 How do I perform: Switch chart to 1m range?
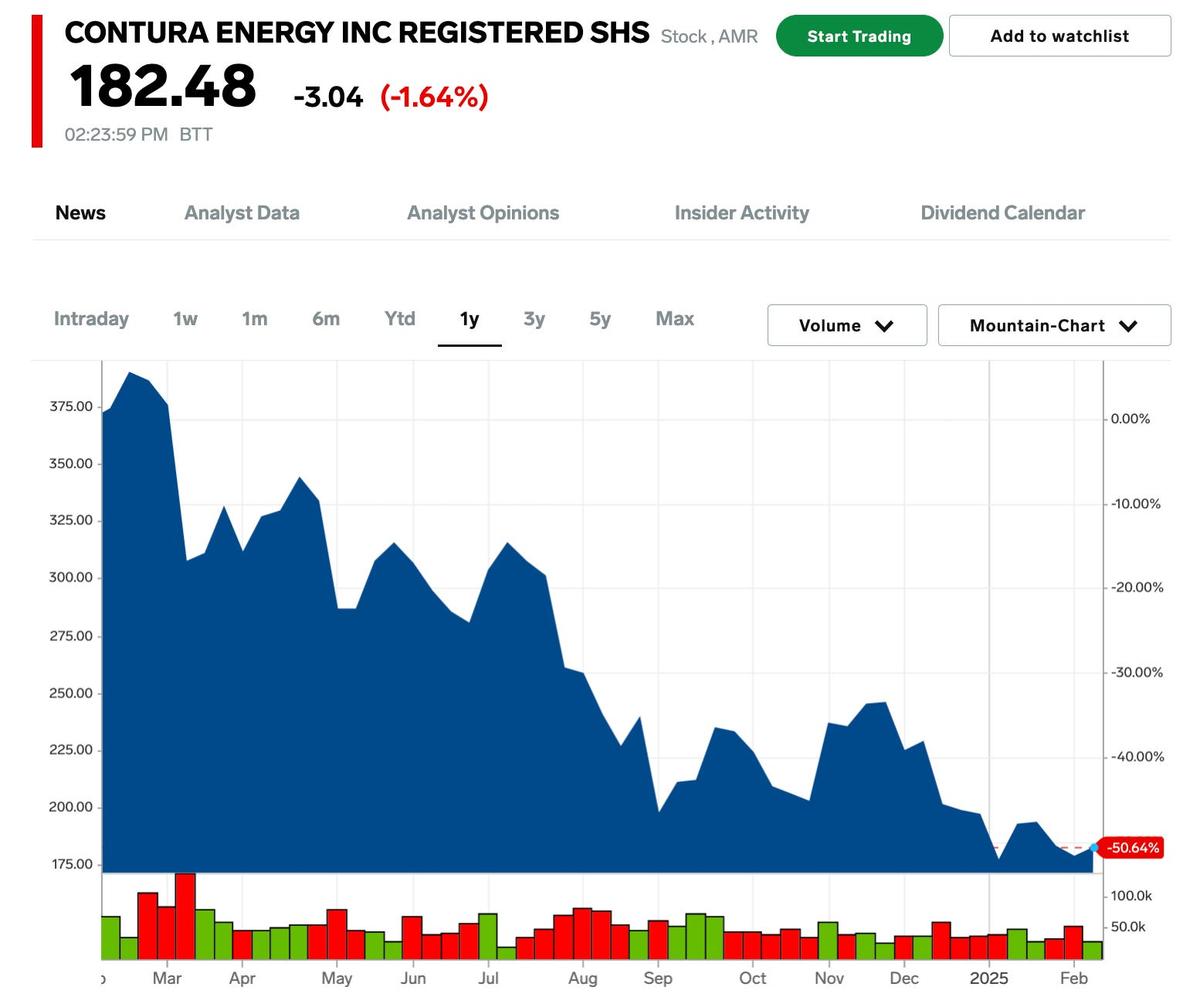tap(254, 319)
